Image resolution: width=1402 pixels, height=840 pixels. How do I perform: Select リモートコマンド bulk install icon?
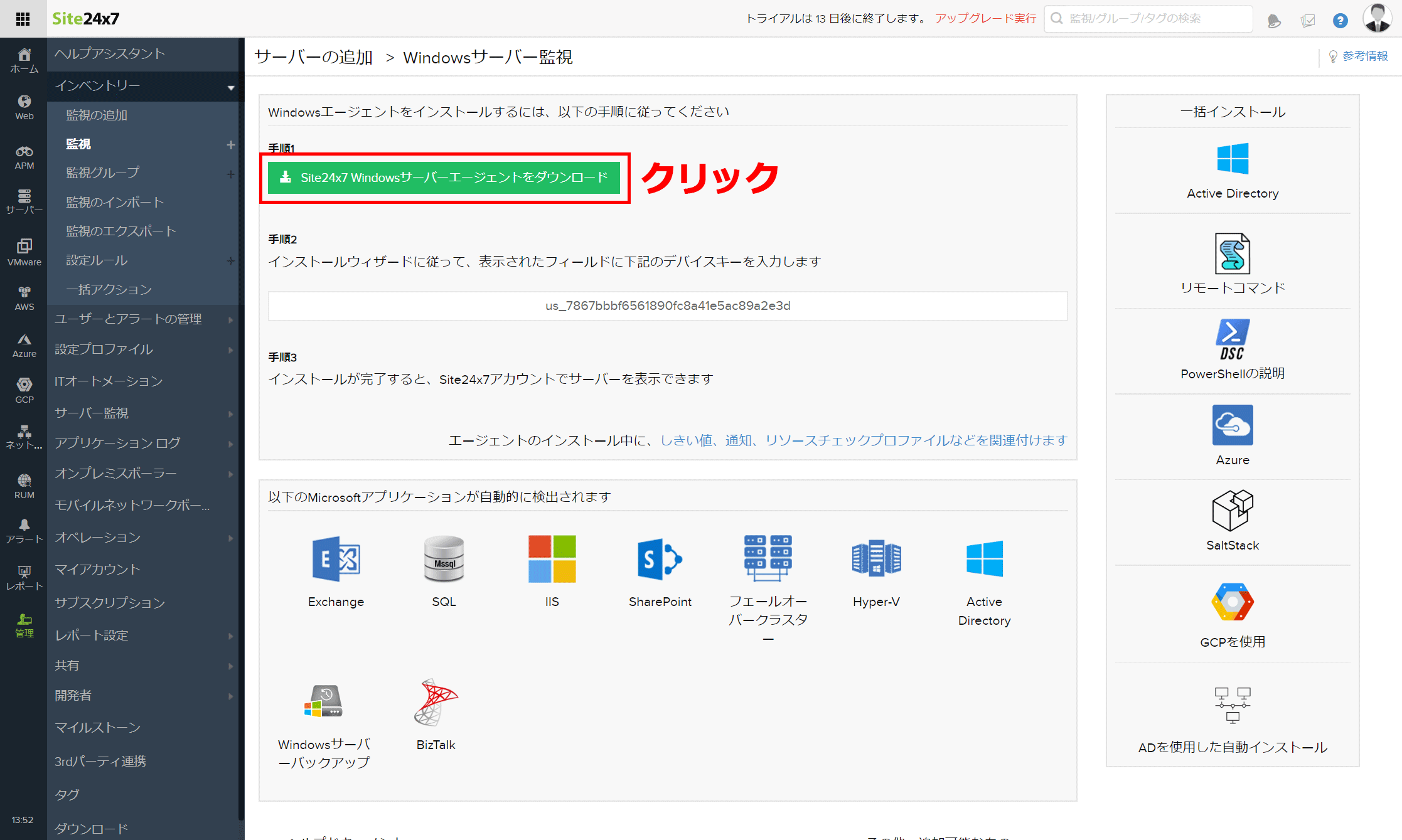pyautogui.click(x=1233, y=253)
